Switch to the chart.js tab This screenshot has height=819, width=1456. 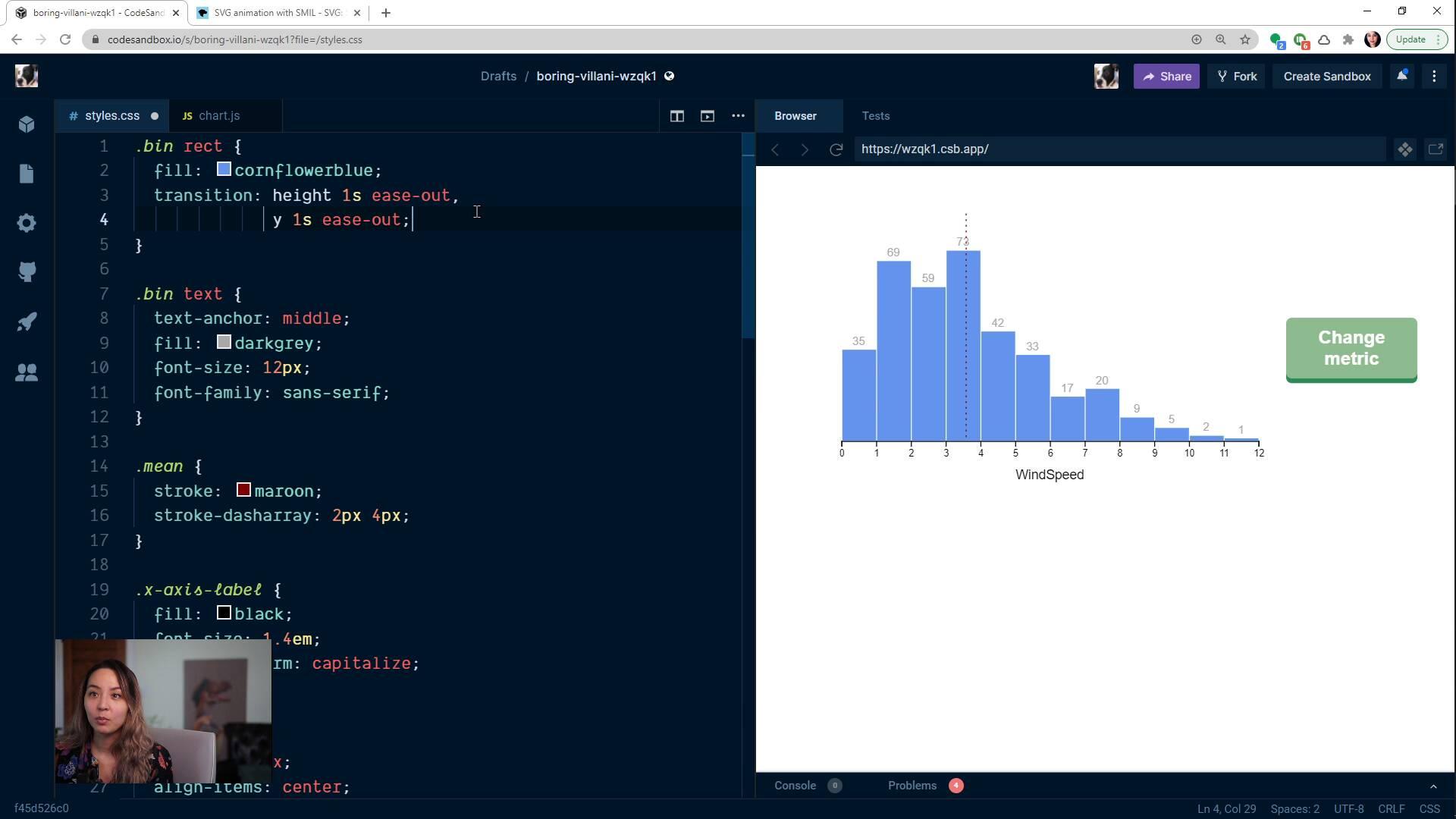coord(219,116)
